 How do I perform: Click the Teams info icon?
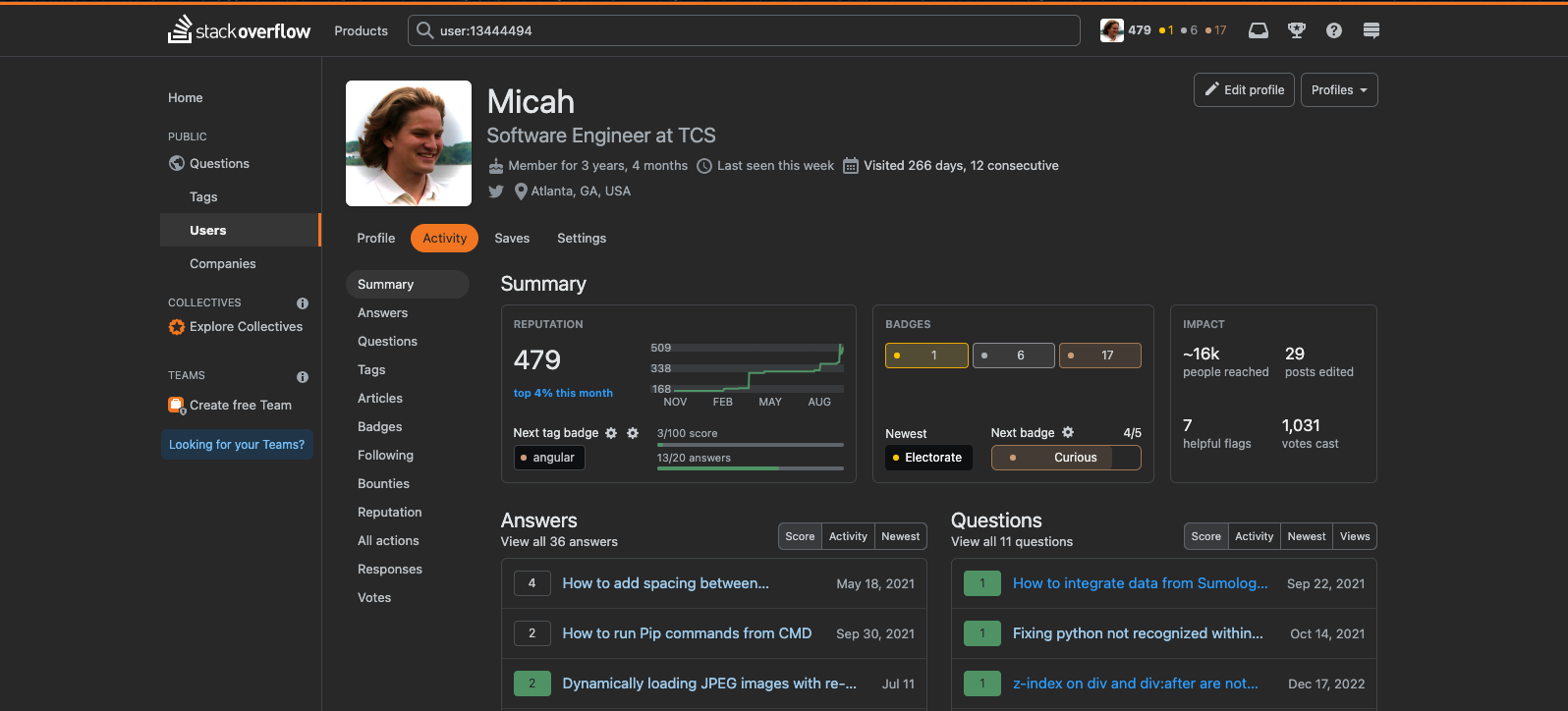pos(303,377)
